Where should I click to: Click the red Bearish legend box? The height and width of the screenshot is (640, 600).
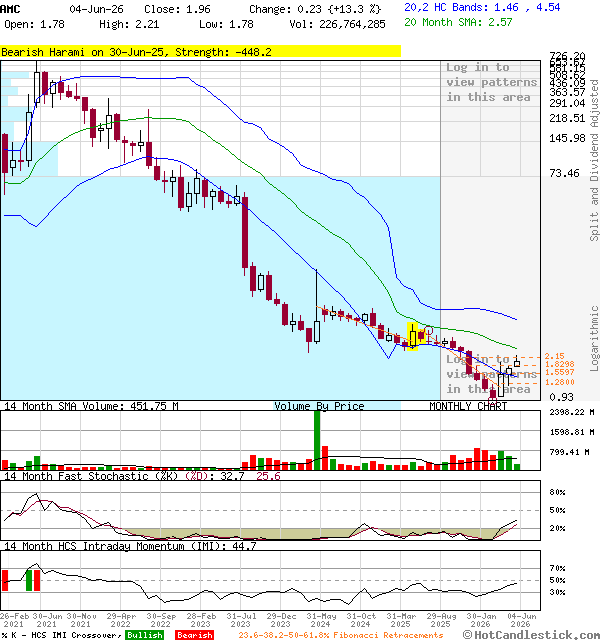[194, 635]
